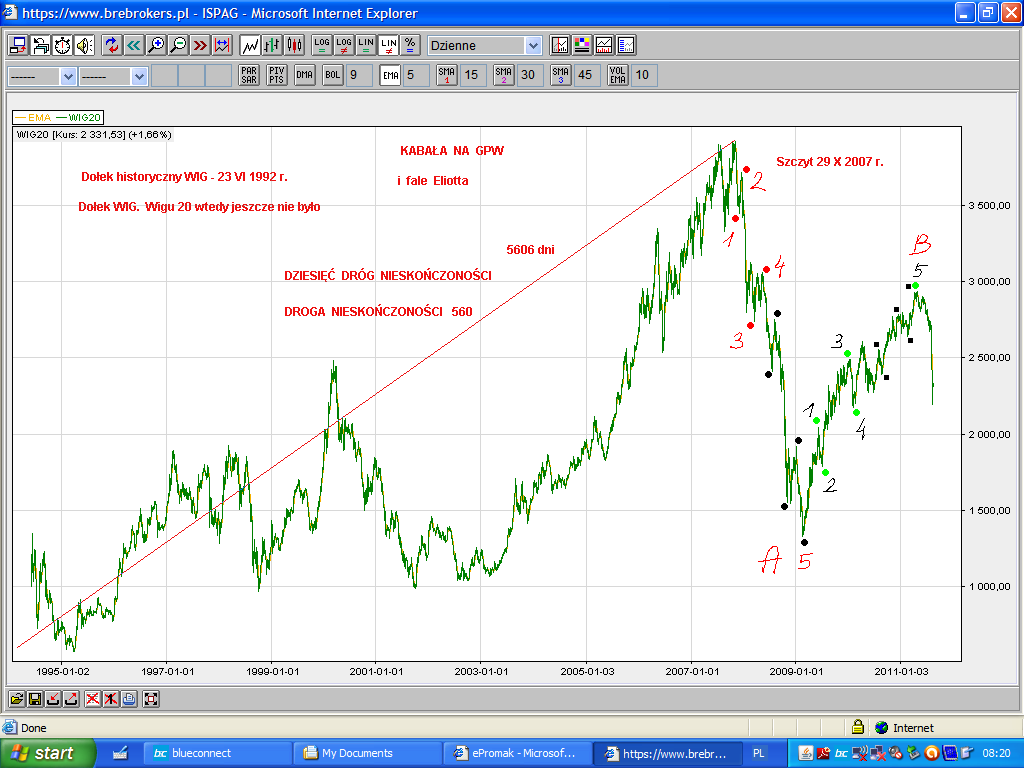This screenshot has width=1024, height=768.
Task: Click the open folder icon in bottom toolbar
Action: coord(16,699)
